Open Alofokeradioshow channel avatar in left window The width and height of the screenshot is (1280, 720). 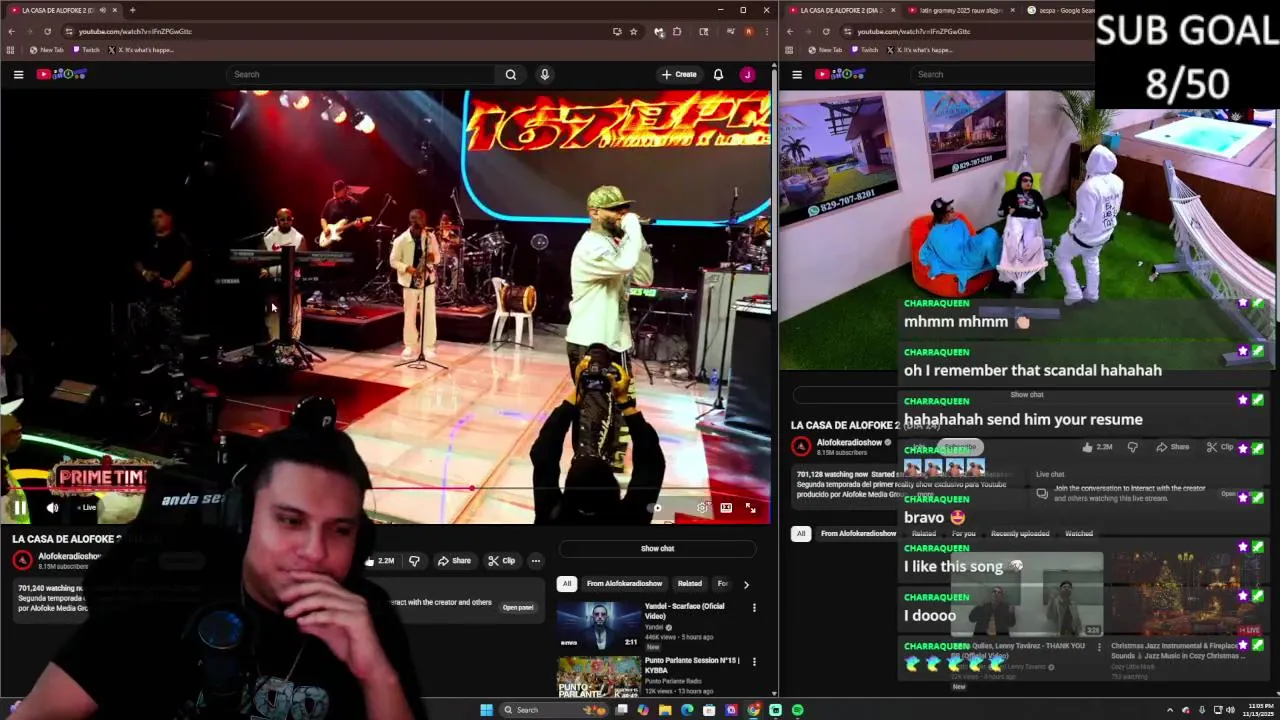point(22,560)
